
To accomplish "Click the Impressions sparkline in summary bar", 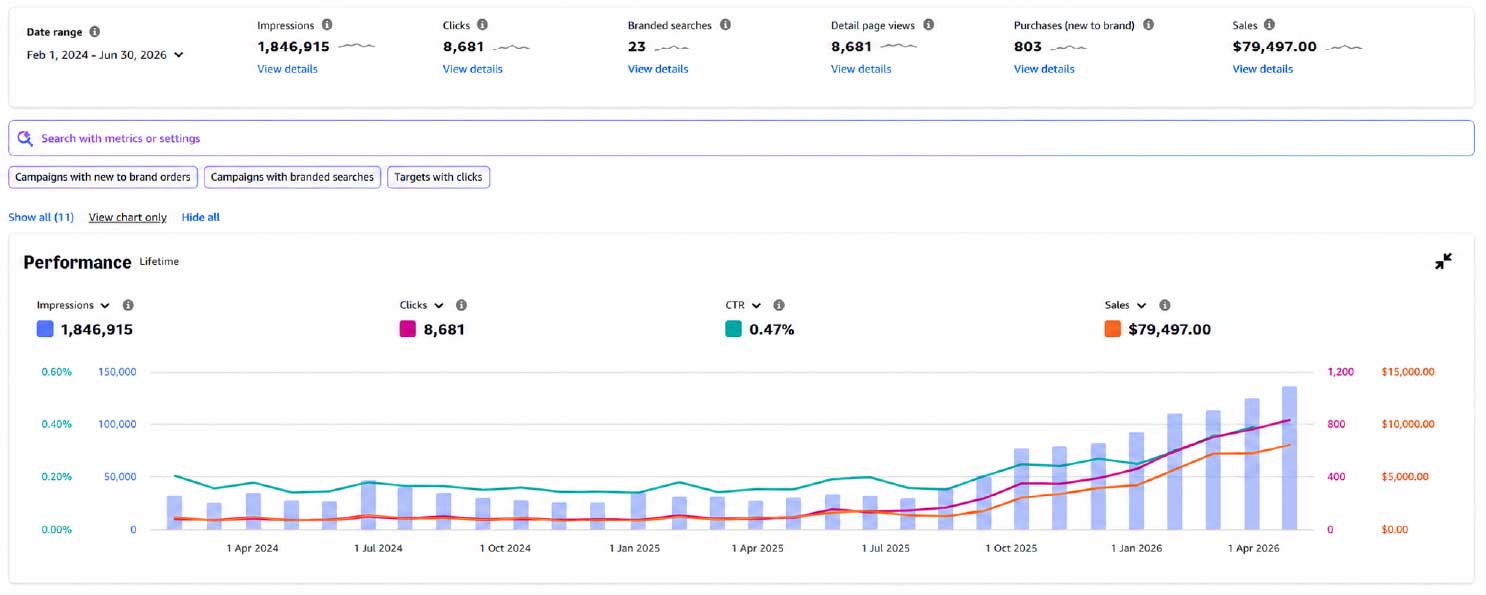I will pos(357,46).
